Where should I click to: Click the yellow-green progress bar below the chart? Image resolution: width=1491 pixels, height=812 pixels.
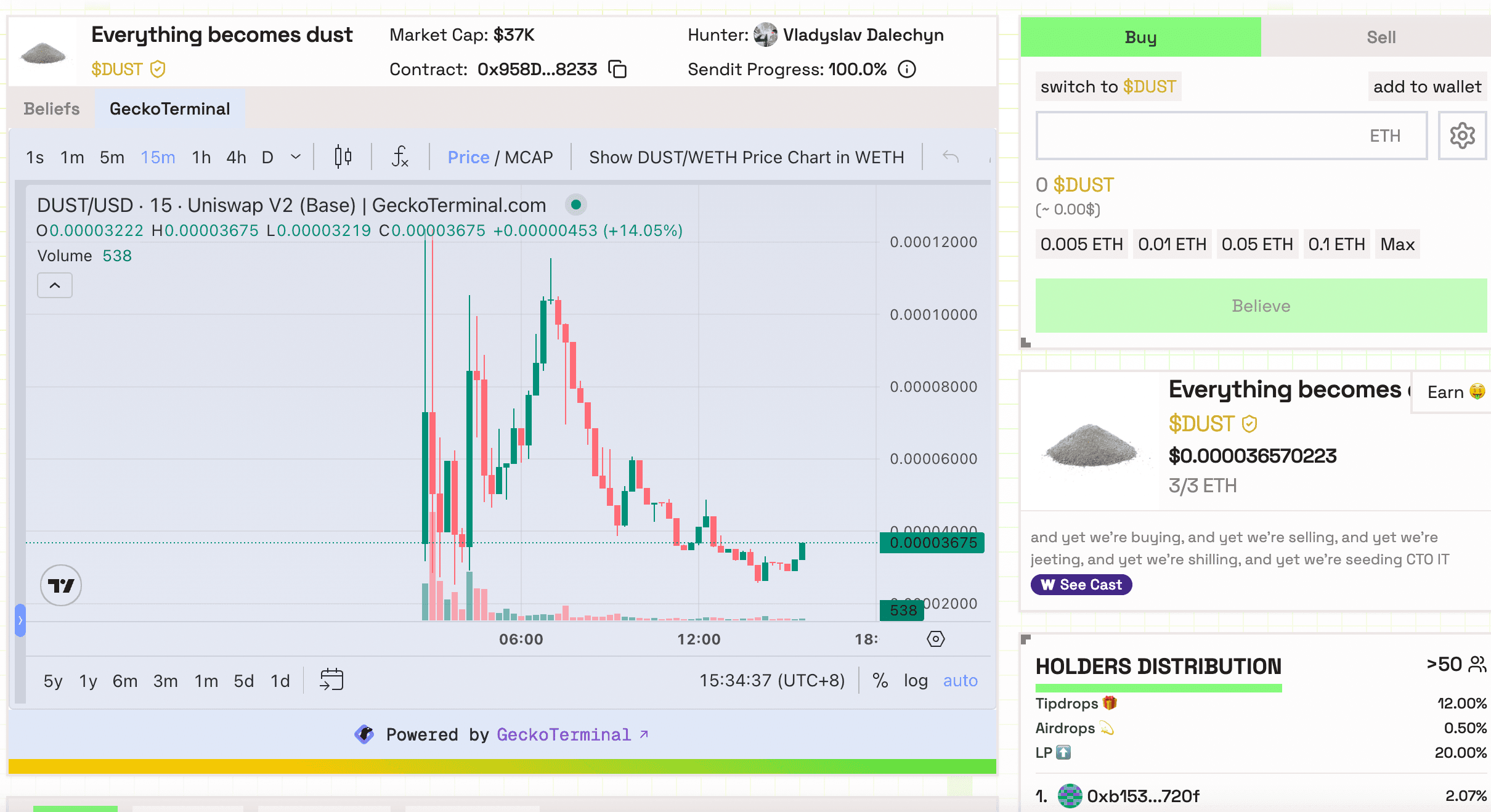click(502, 766)
